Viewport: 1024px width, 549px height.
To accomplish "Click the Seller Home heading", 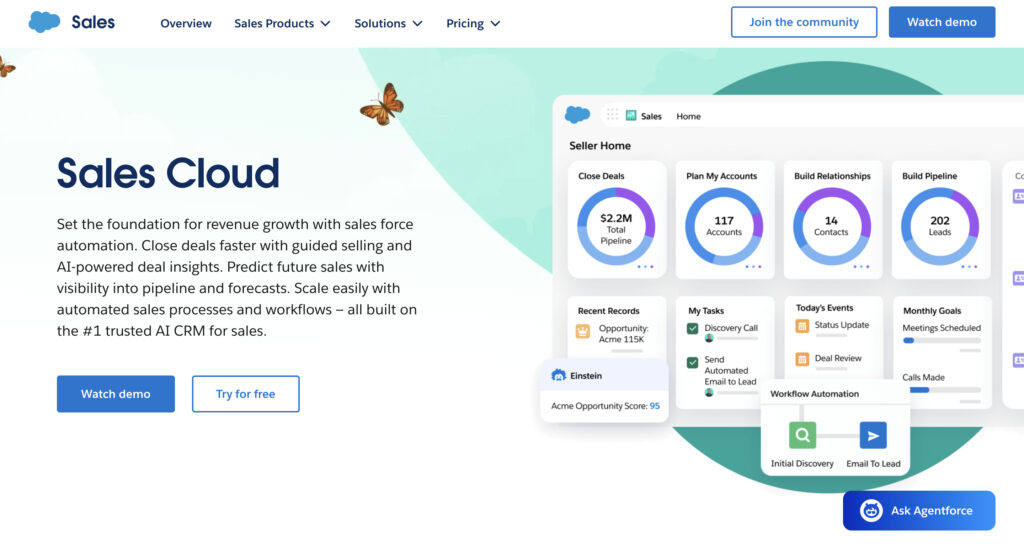I will [600, 146].
